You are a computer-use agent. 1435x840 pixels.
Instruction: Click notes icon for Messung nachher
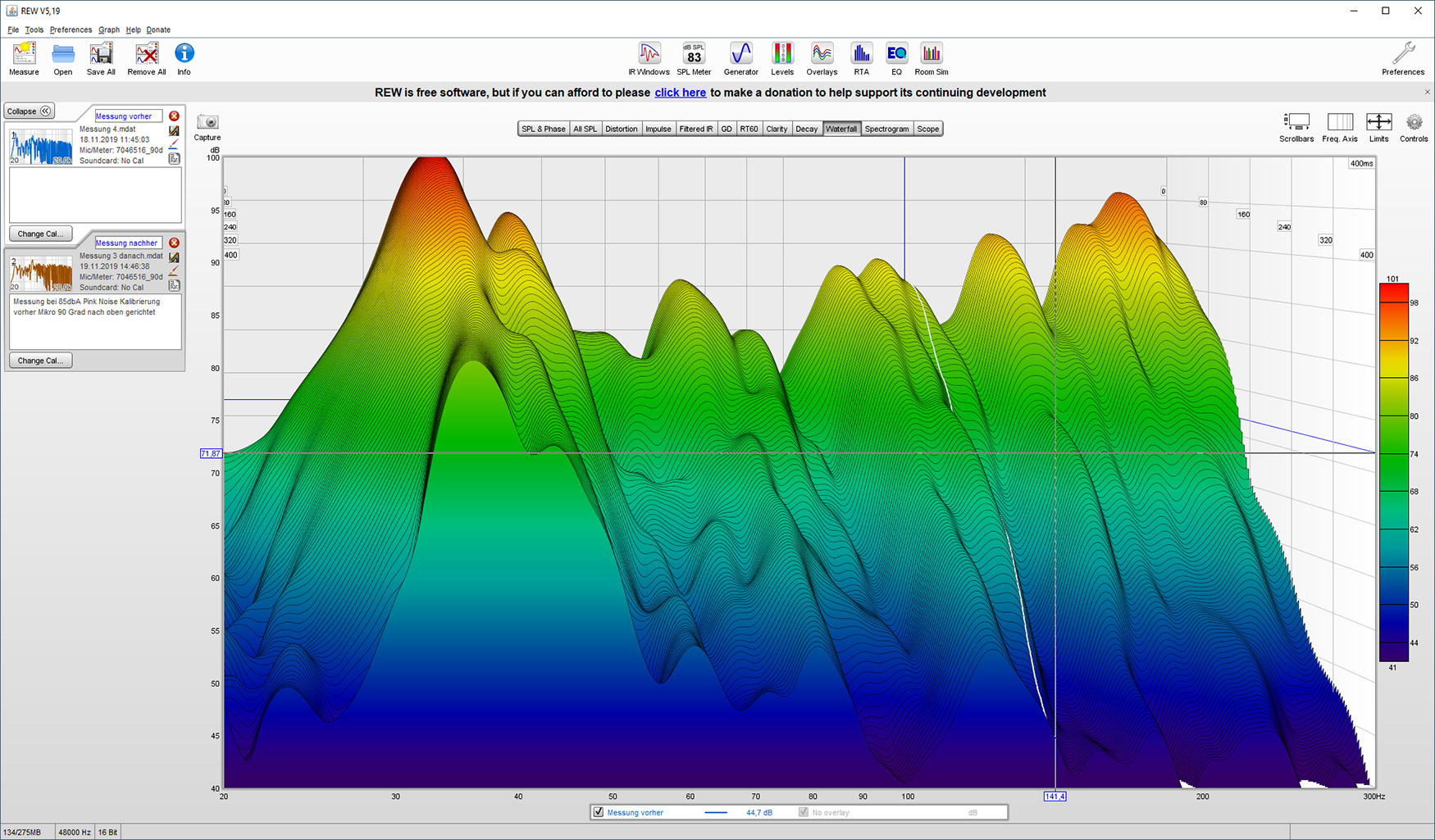(x=174, y=285)
